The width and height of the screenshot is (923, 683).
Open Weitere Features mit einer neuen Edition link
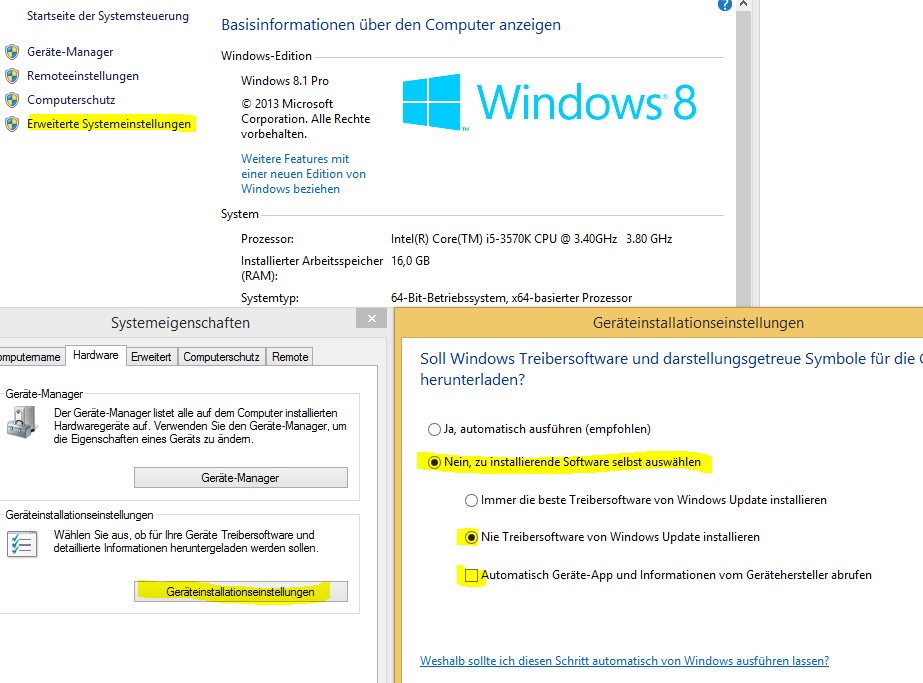coord(303,174)
